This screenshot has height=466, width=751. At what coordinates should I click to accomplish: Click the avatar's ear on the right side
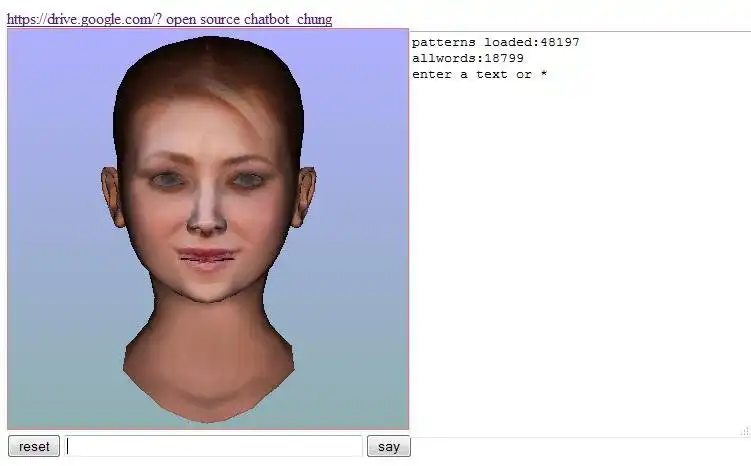304,196
